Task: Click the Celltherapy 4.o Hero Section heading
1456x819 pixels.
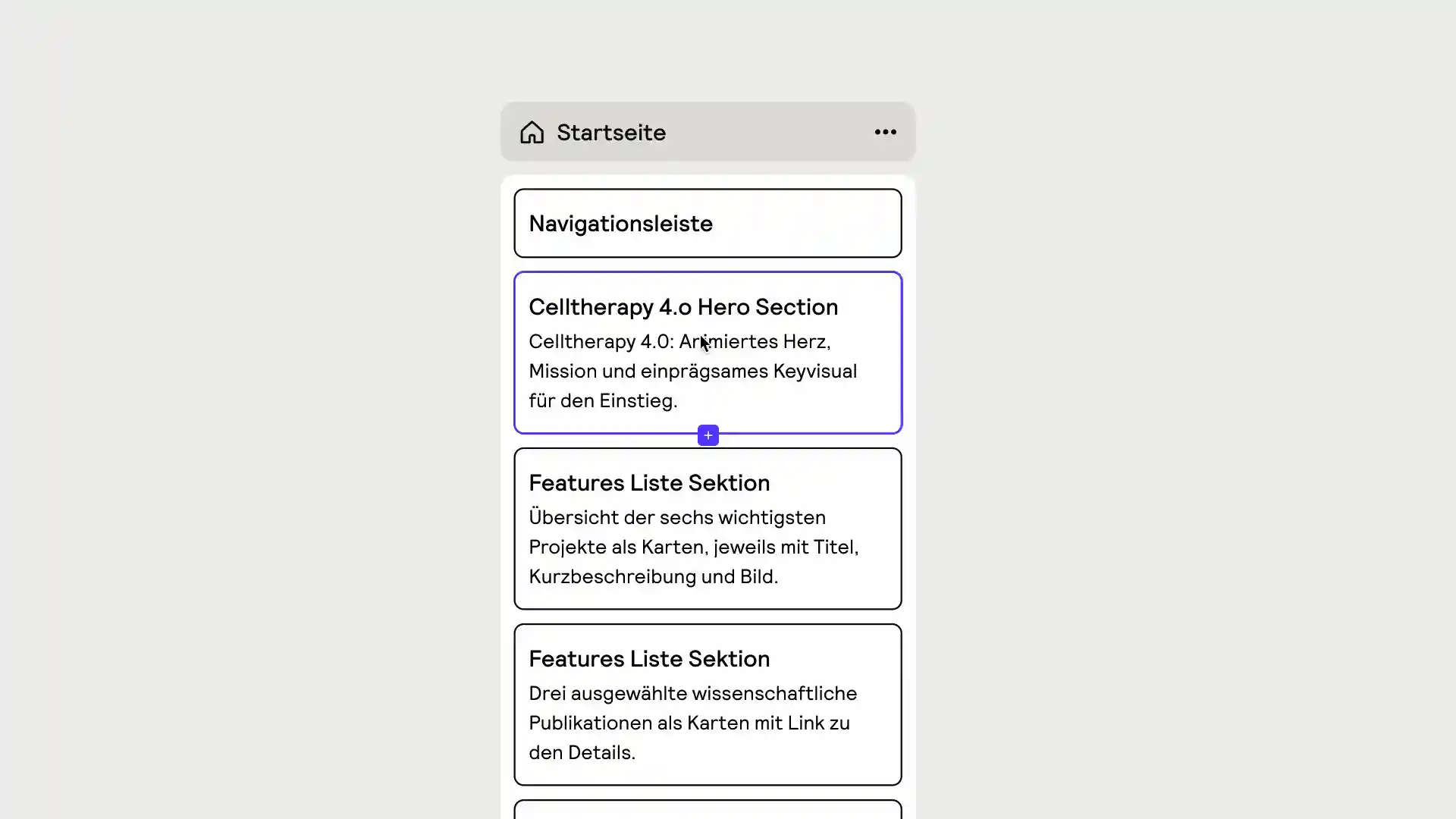Action: [683, 306]
